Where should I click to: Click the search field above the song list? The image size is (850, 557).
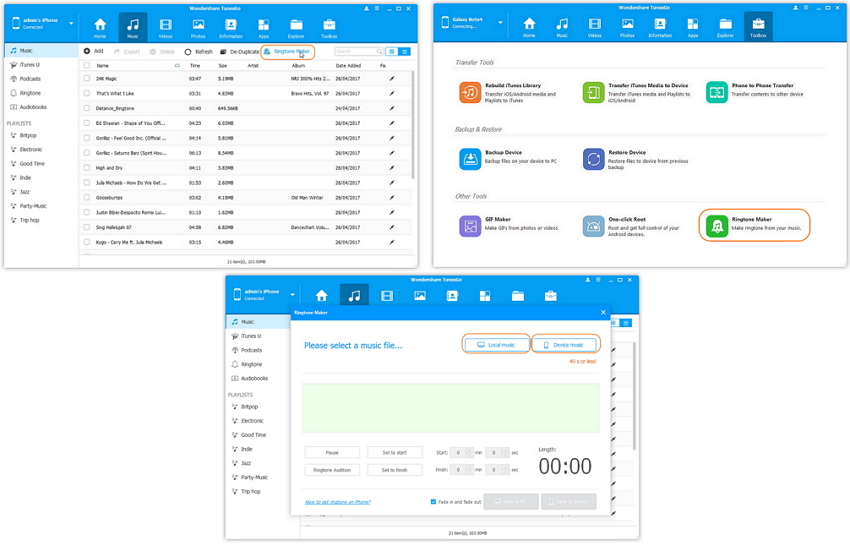(x=355, y=51)
